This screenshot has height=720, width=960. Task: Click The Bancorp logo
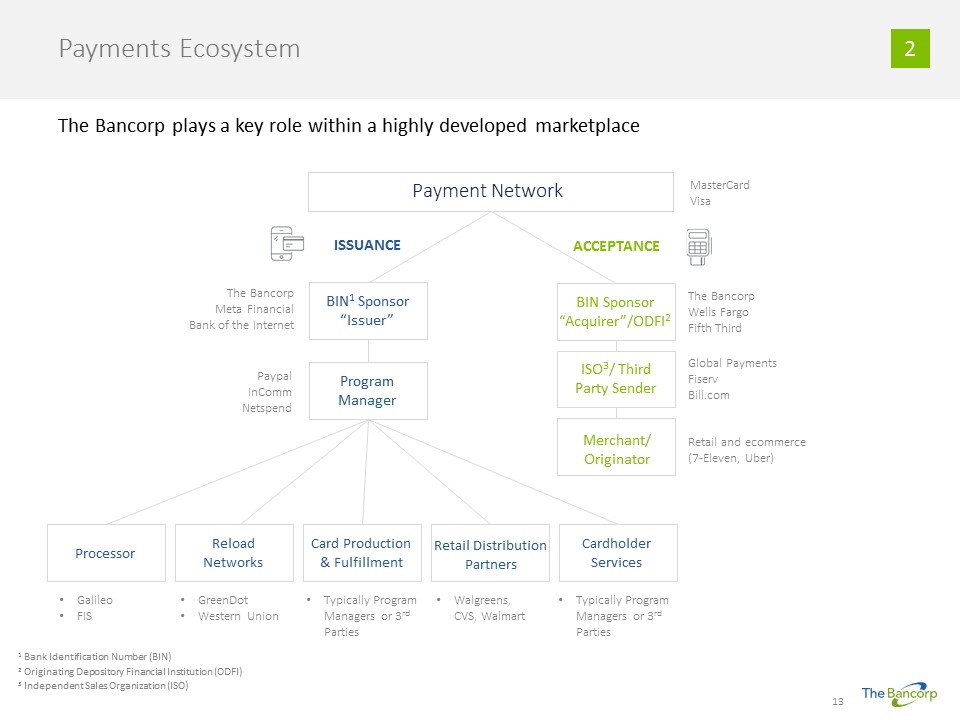click(x=895, y=694)
